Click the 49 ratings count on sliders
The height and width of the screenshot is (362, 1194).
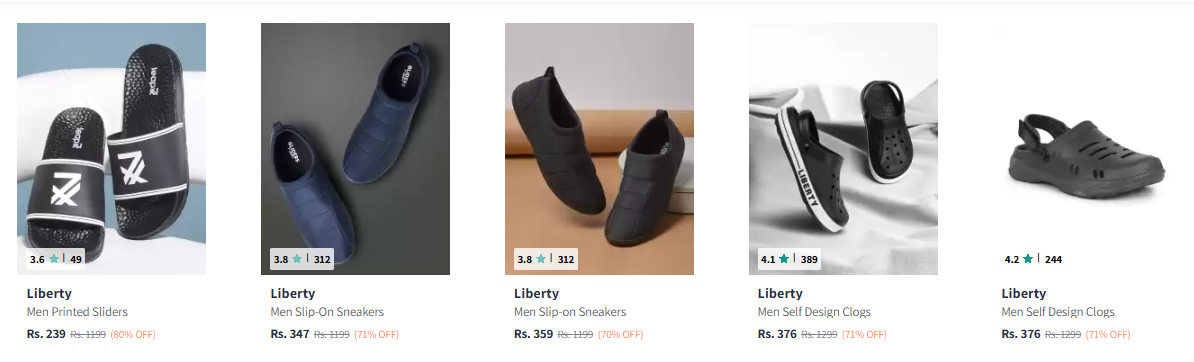(75, 259)
